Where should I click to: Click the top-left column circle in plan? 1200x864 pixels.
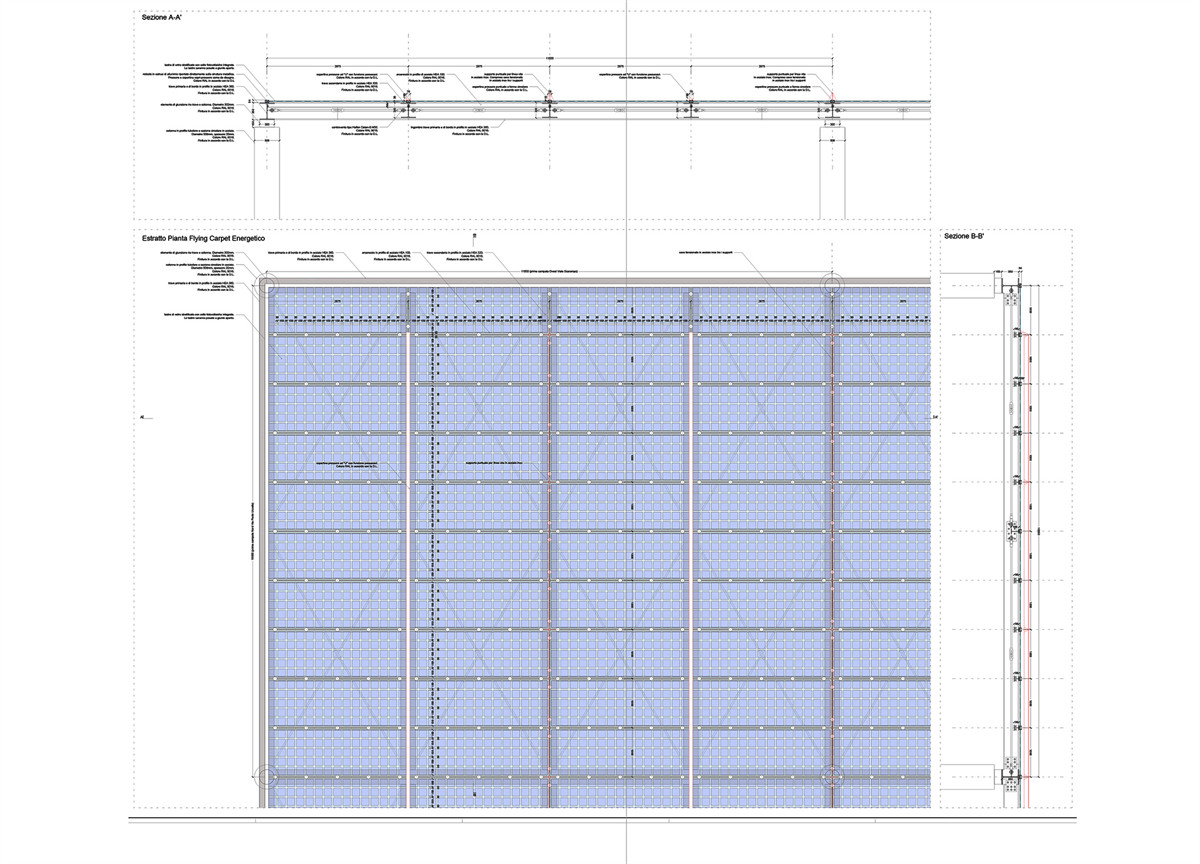(x=266, y=288)
